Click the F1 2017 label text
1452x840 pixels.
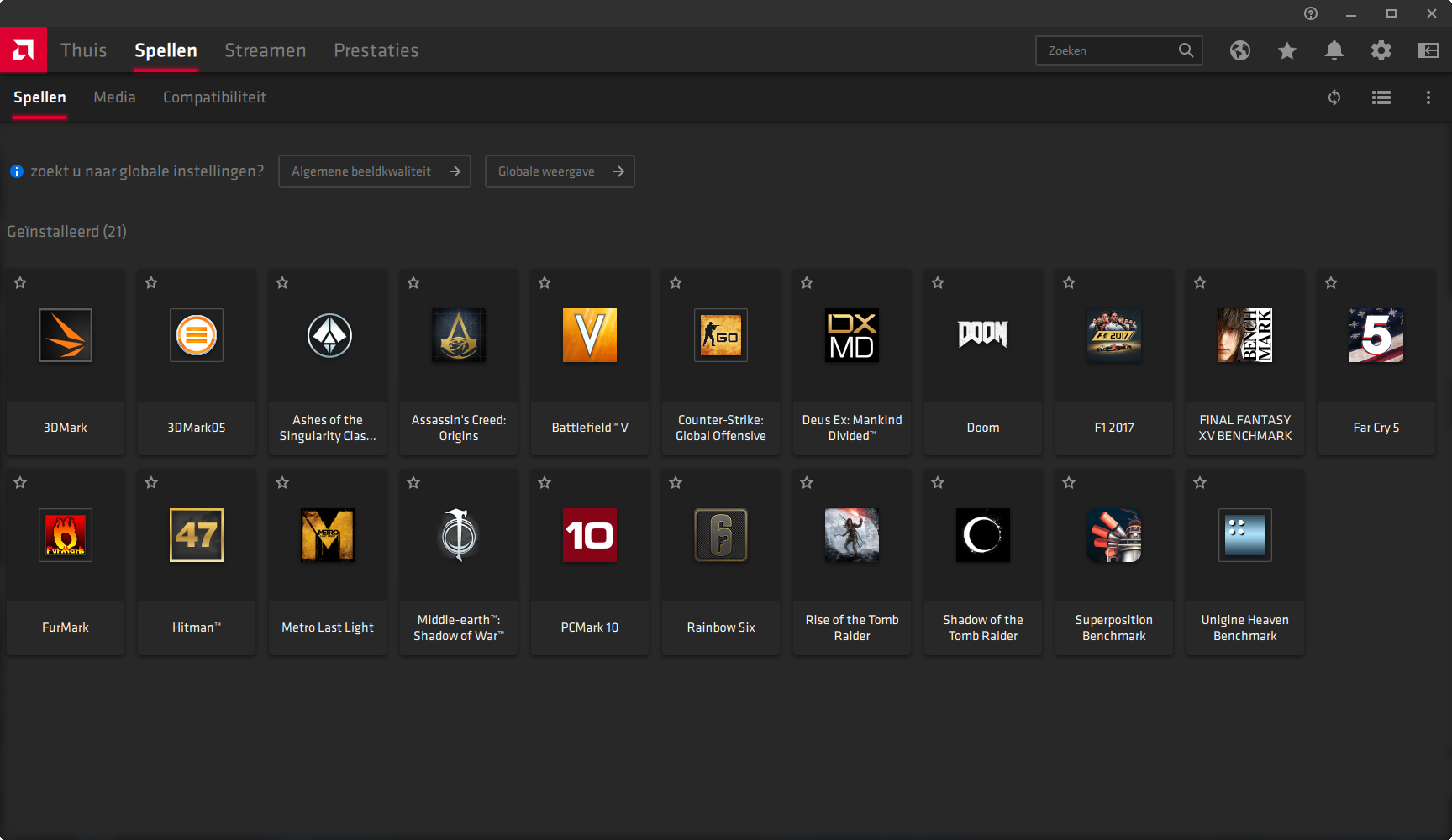1114,428
